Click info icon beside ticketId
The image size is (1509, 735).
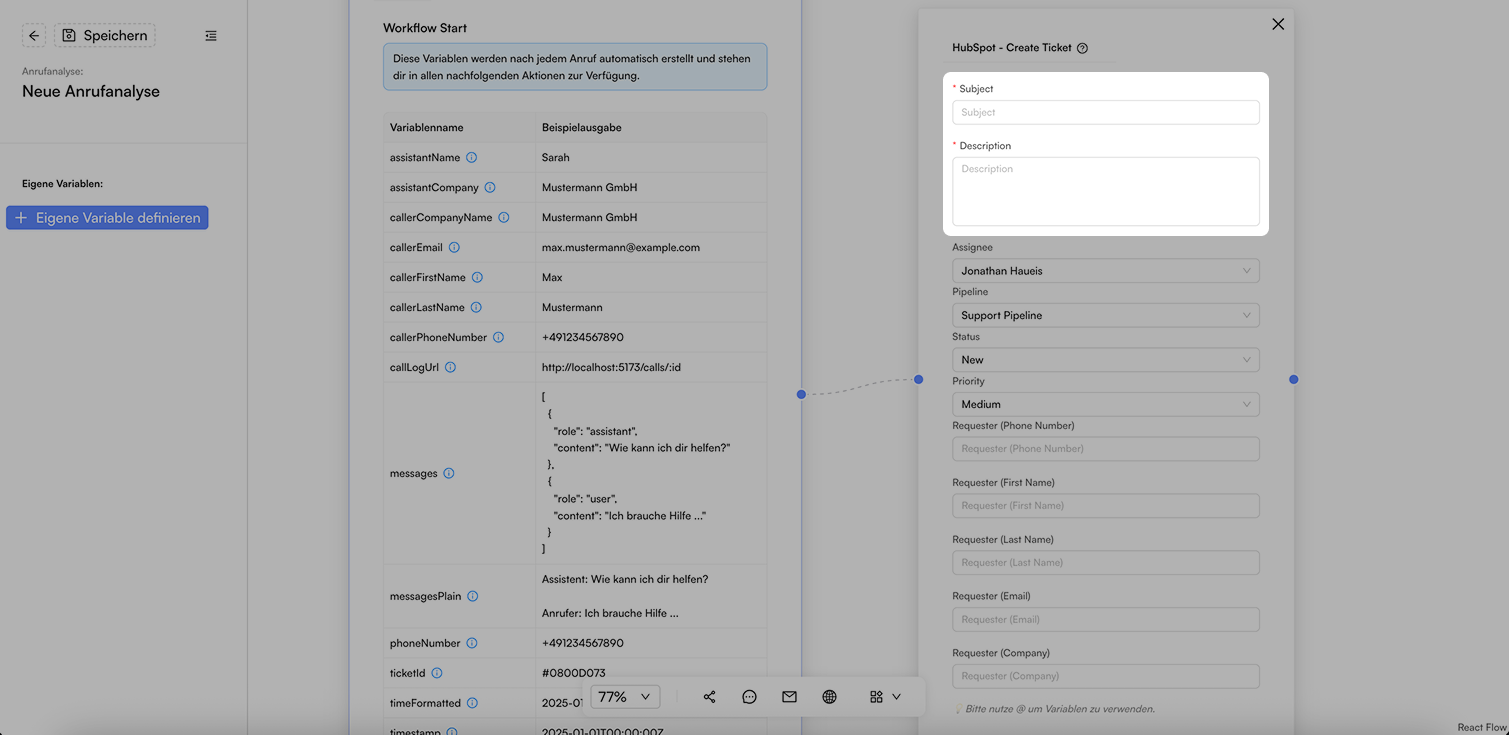click(437, 673)
